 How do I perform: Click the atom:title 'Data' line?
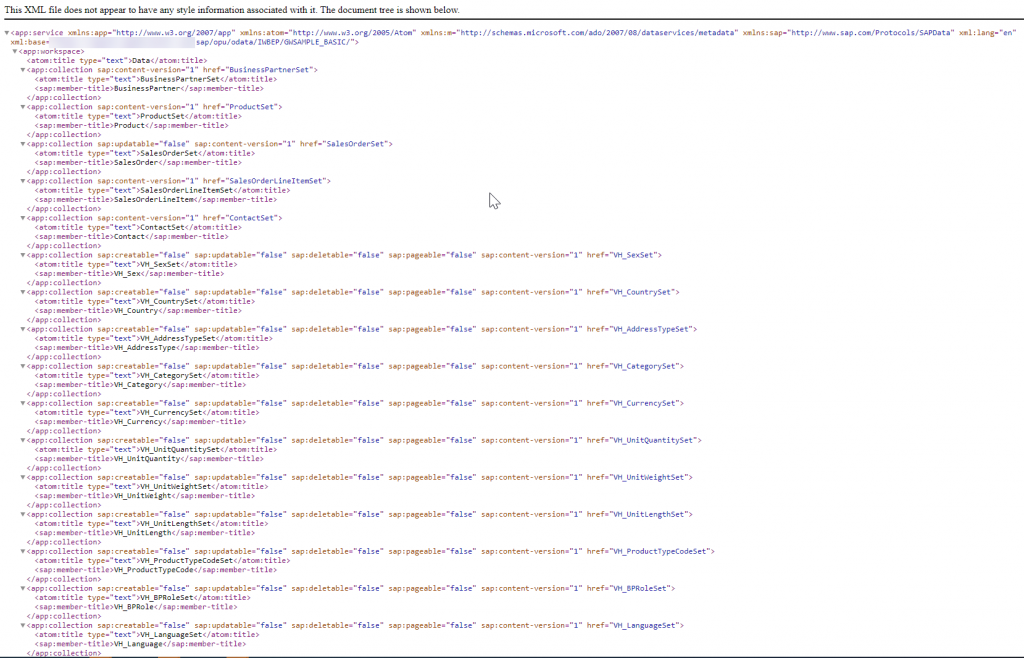pos(117,61)
